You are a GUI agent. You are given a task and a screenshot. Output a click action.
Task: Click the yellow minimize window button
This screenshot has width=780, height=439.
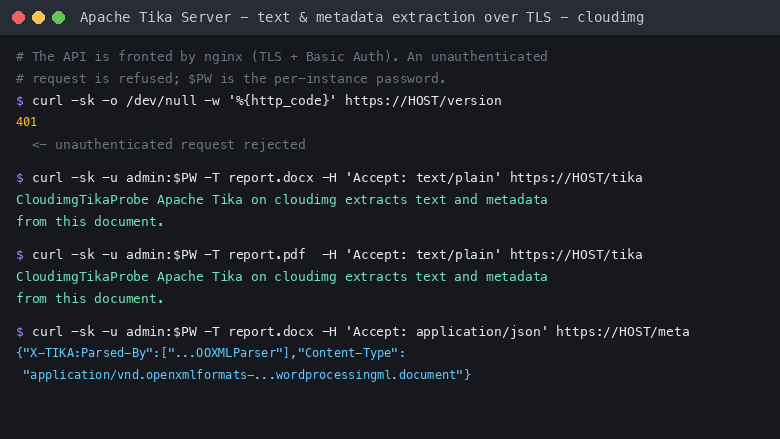click(x=38, y=17)
